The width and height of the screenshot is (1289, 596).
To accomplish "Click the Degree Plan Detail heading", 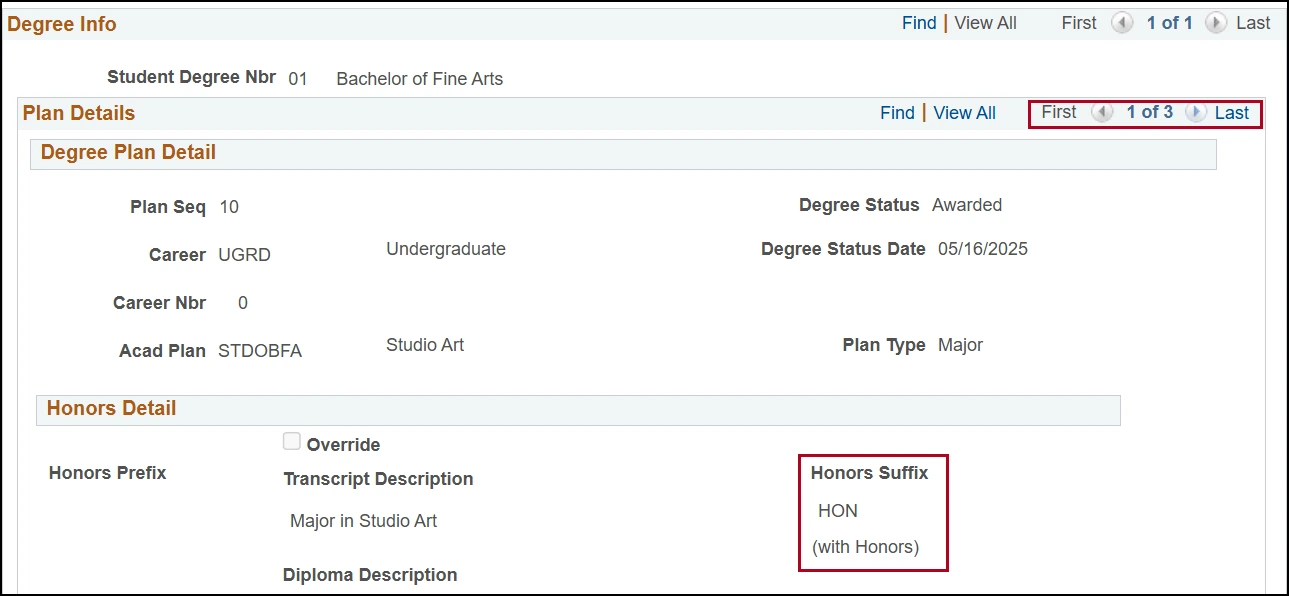I will click(128, 153).
